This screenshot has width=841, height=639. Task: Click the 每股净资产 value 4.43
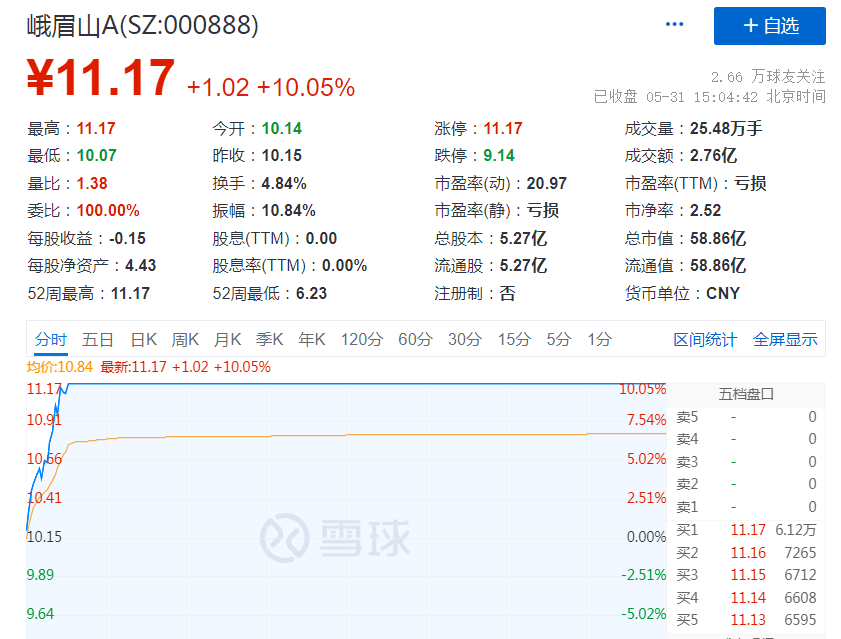coord(141,266)
